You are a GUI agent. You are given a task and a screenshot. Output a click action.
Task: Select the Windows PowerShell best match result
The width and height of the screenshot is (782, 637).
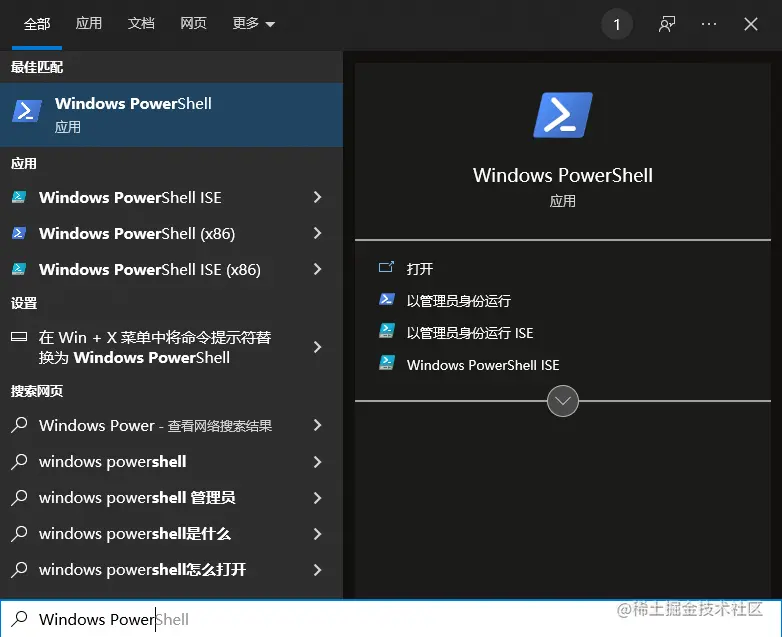click(172, 115)
